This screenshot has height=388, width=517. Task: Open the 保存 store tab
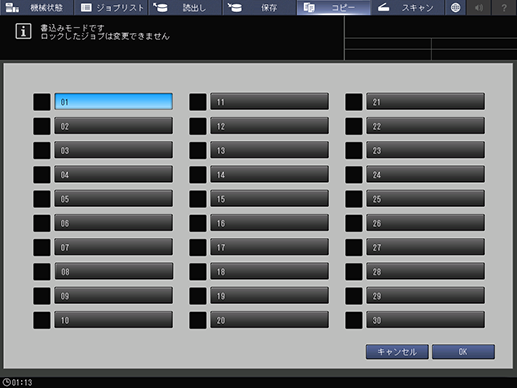click(260, 7)
